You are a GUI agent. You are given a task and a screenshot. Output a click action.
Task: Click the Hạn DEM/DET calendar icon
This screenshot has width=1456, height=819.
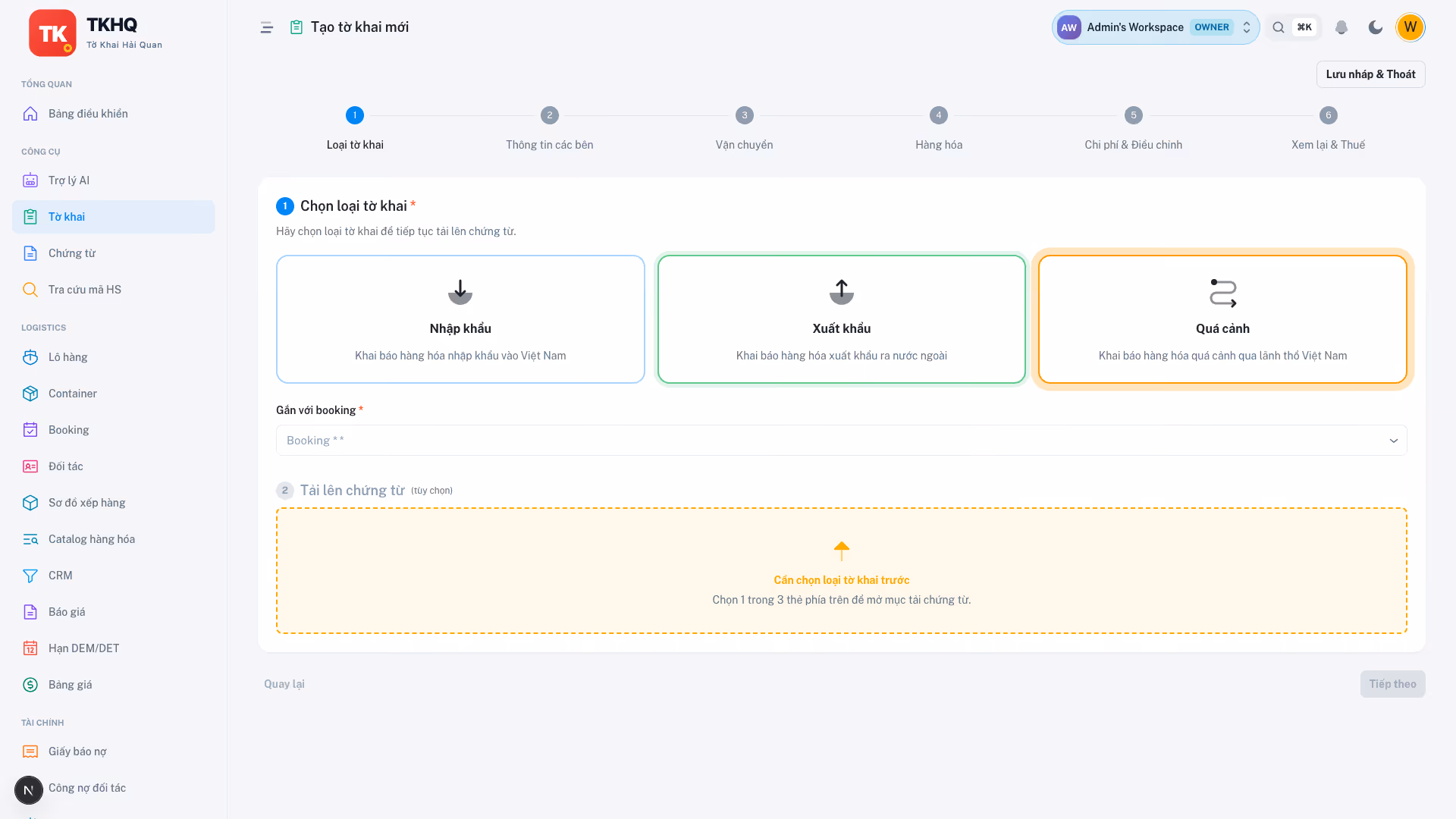click(x=30, y=648)
